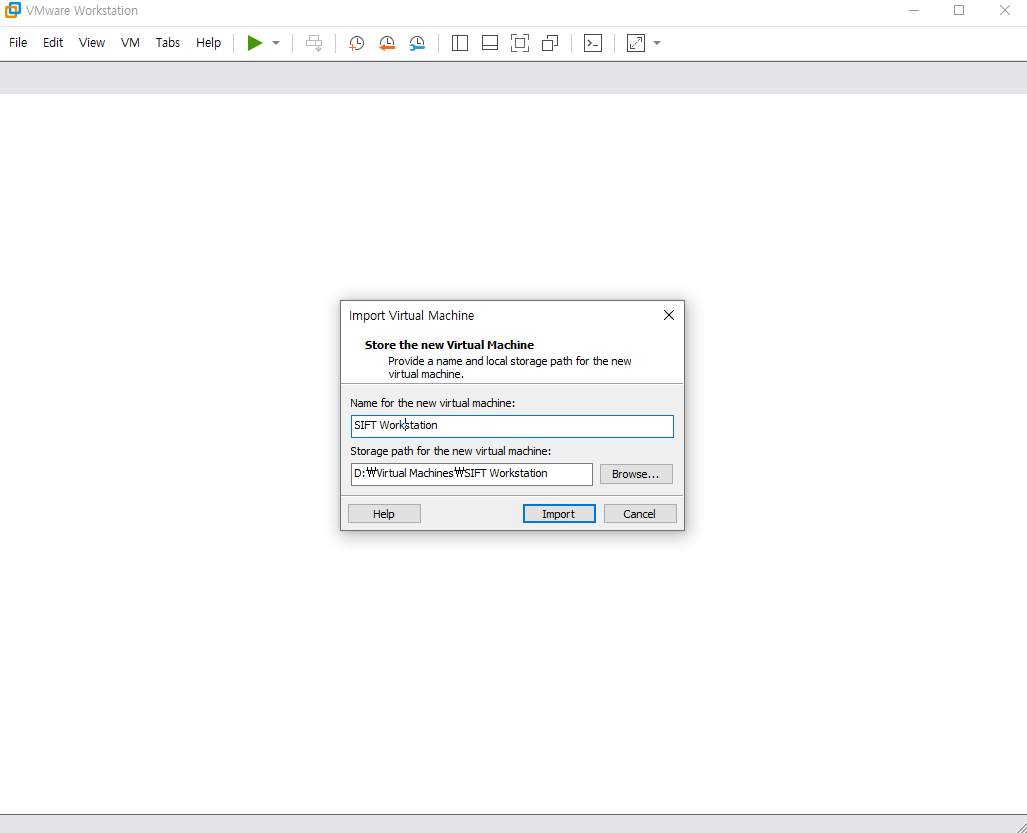Toggle the thumbnail bar icon
Image resolution: width=1027 pixels, height=833 pixels.
[x=490, y=43]
